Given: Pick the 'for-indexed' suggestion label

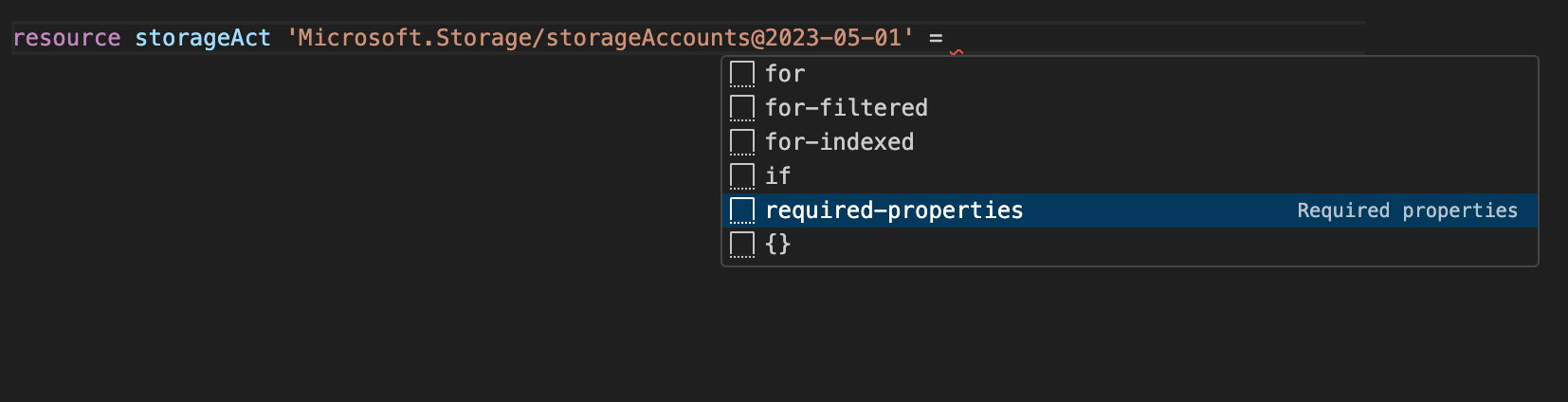Looking at the screenshot, I should click(840, 142).
